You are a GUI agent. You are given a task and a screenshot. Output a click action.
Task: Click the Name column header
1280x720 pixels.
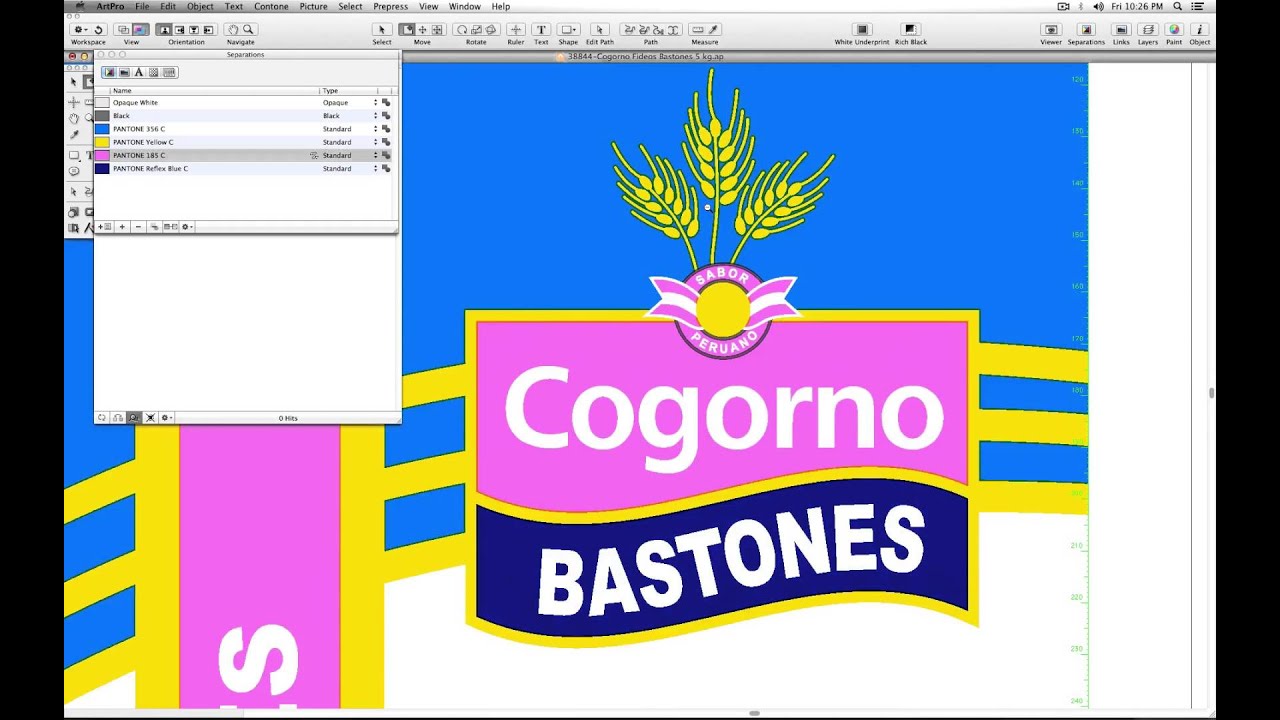[x=214, y=90]
